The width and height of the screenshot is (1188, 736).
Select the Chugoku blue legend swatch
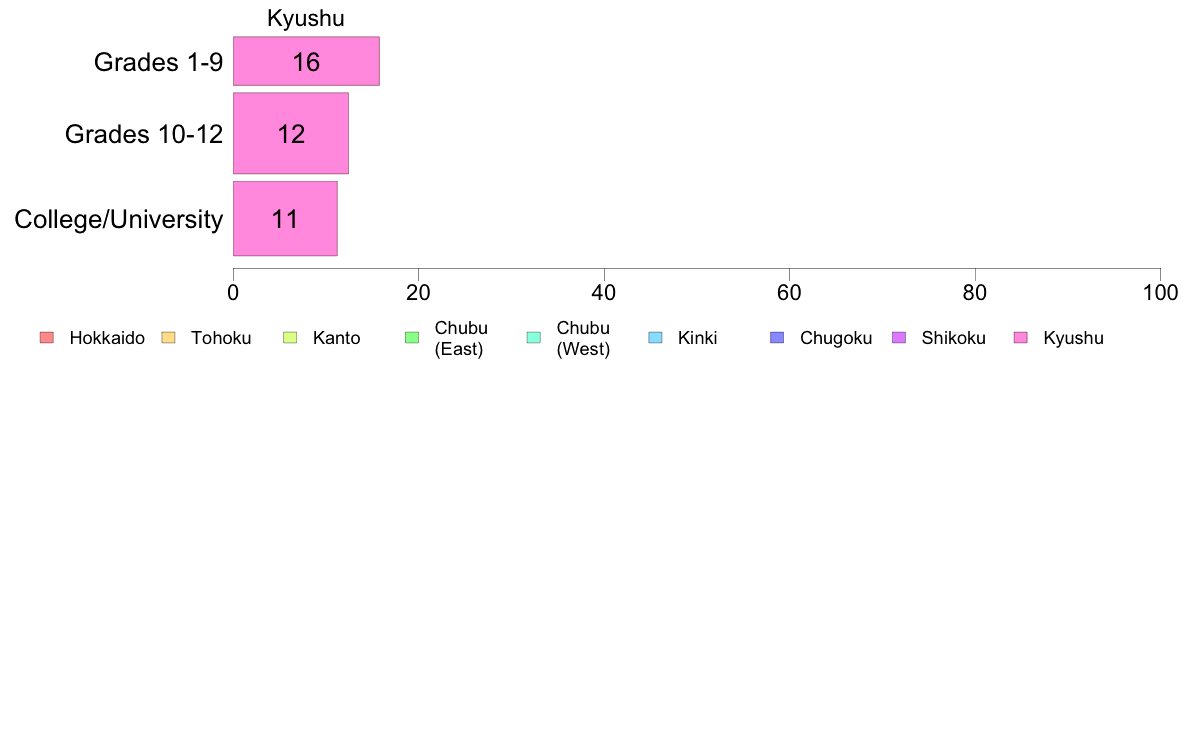pyautogui.click(x=777, y=338)
